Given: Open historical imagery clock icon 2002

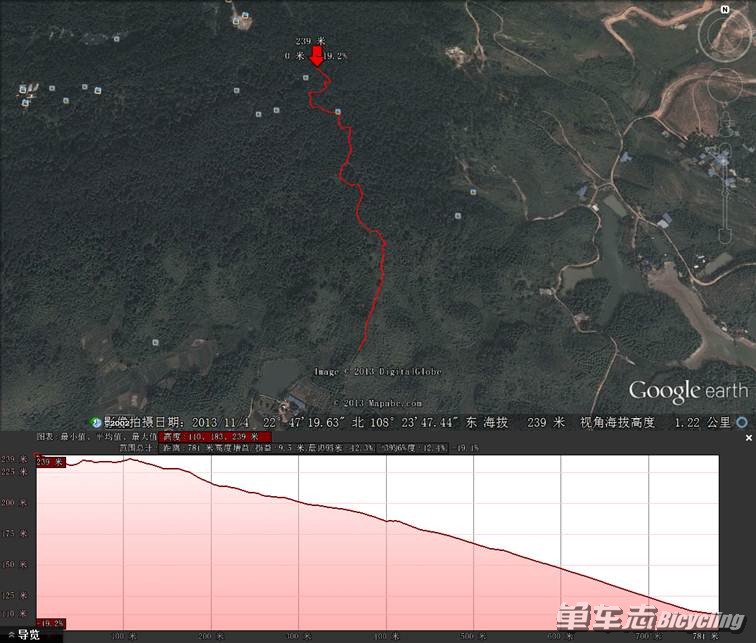Looking at the screenshot, I should click(x=96, y=423).
